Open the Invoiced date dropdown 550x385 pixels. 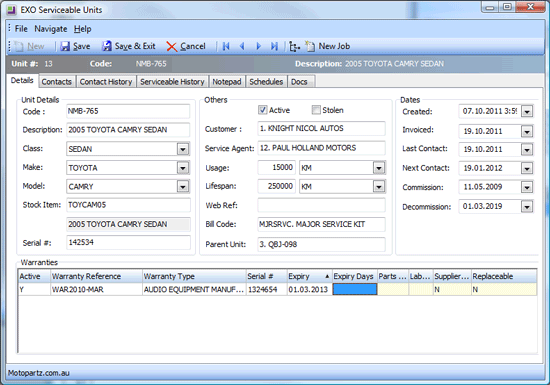point(527,131)
